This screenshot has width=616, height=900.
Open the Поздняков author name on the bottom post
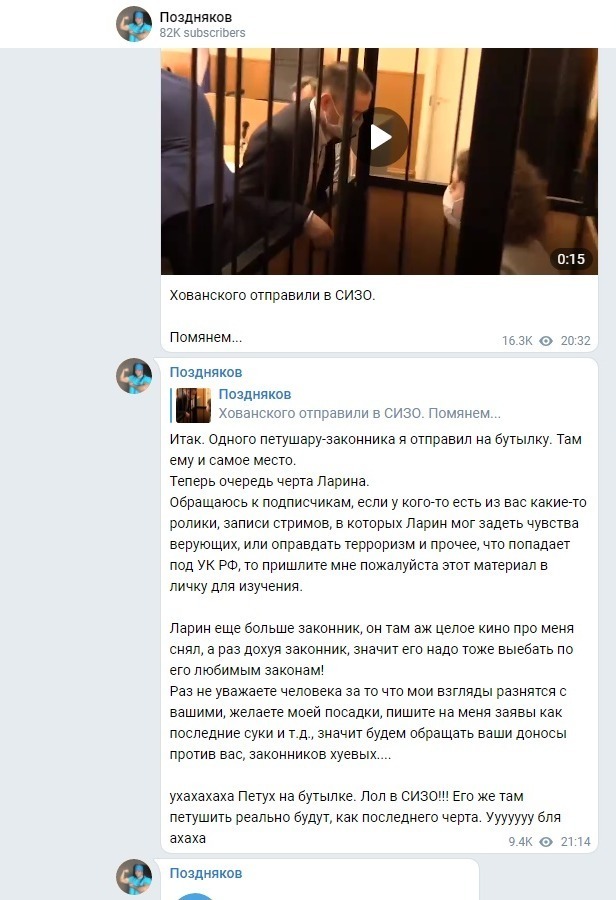(x=206, y=873)
